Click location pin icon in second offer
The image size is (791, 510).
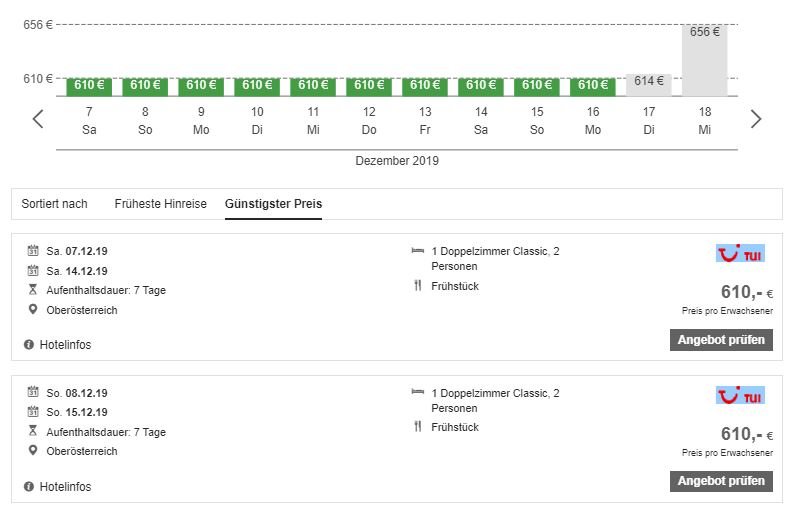point(33,451)
